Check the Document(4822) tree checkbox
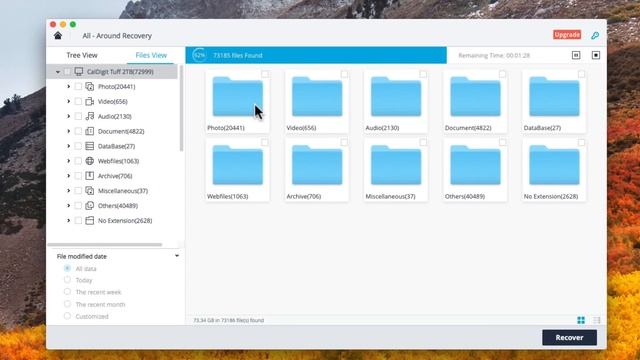Image resolution: width=640 pixels, height=360 pixels. (78, 131)
